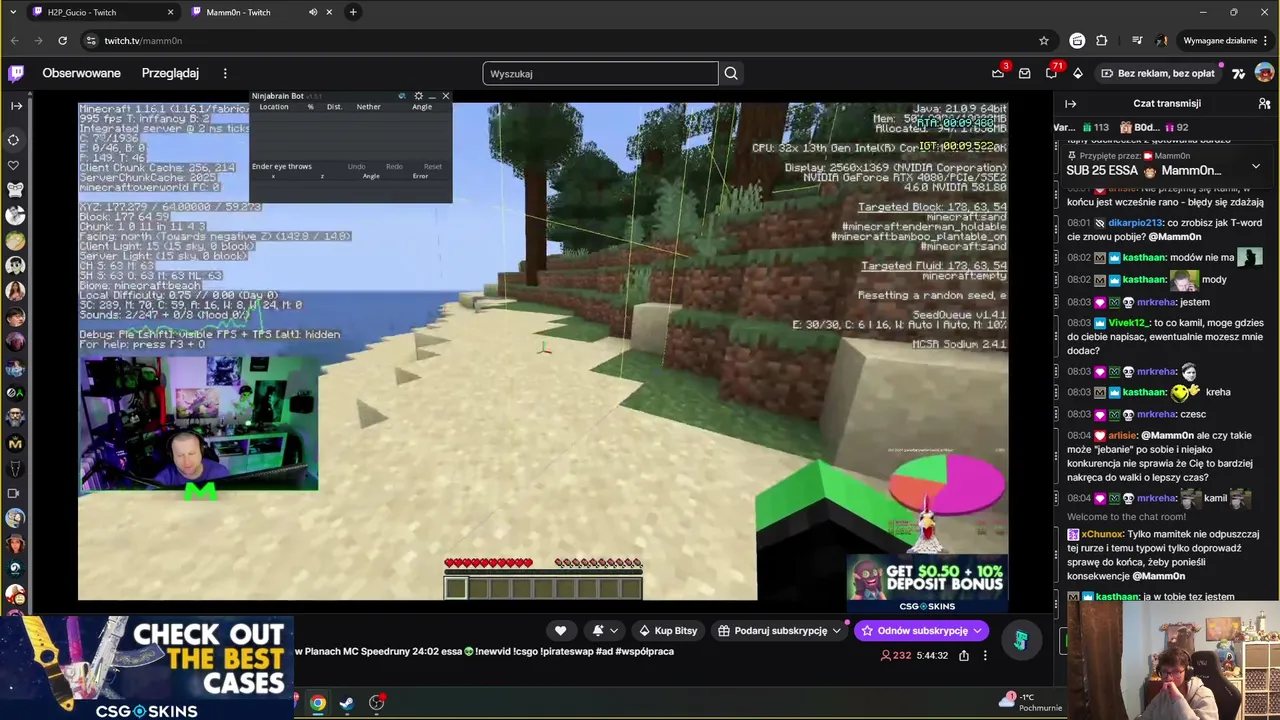Click kasthaan username in chat at 08:02
Image resolution: width=1280 pixels, height=720 pixels.
(x=1144, y=257)
